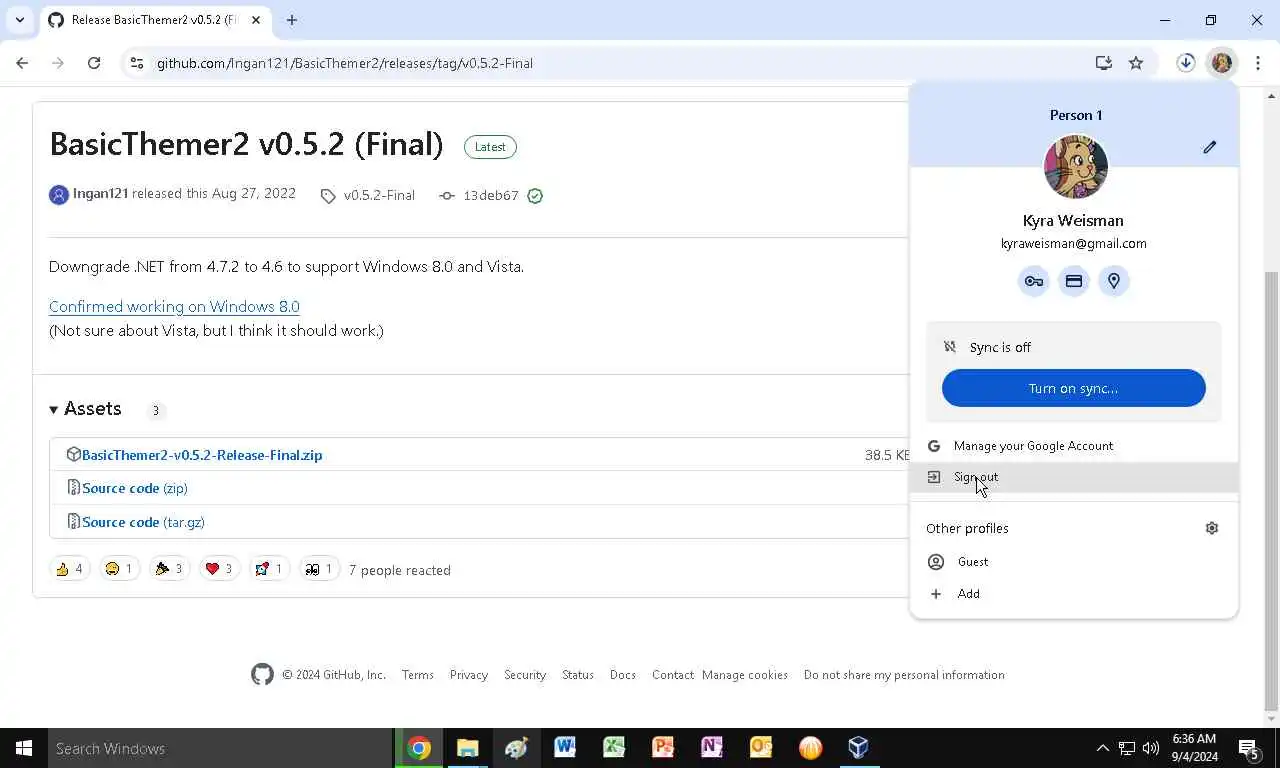Toggle the hooray party reaction
Screen dimensions: 1280x768
click(x=169, y=569)
